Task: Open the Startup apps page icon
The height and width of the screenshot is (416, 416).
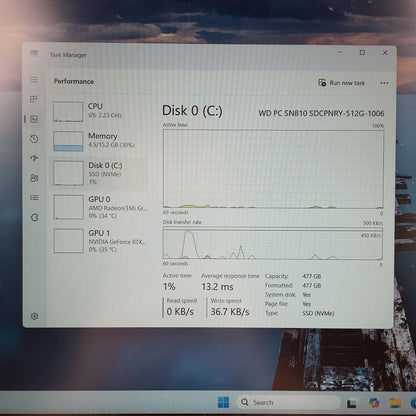Action: (34, 158)
